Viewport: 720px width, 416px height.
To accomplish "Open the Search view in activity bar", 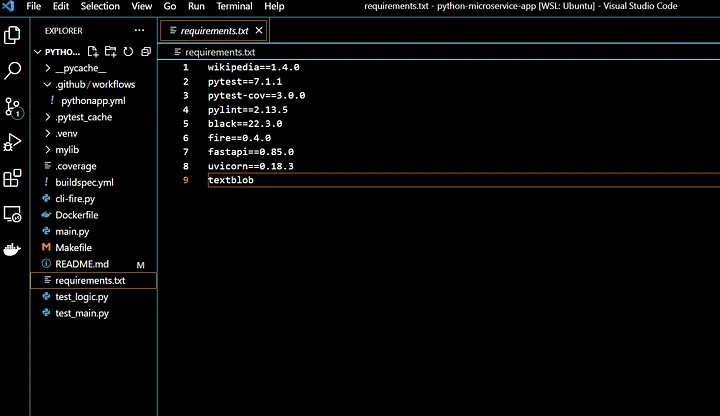I will 12,70.
